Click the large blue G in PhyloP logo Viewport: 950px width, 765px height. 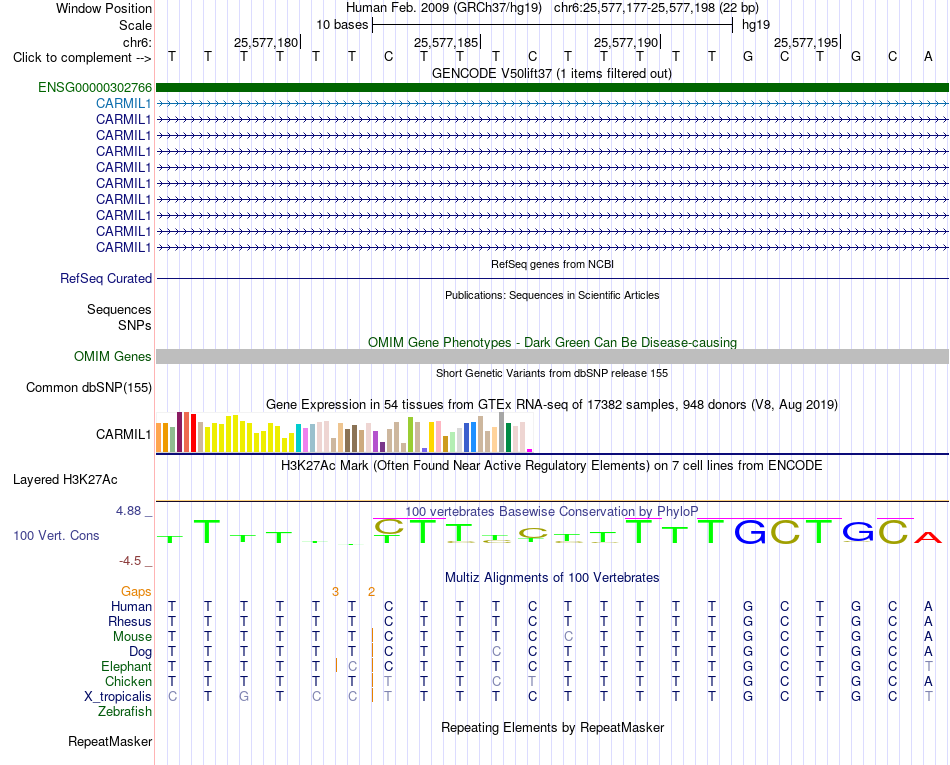click(749, 532)
